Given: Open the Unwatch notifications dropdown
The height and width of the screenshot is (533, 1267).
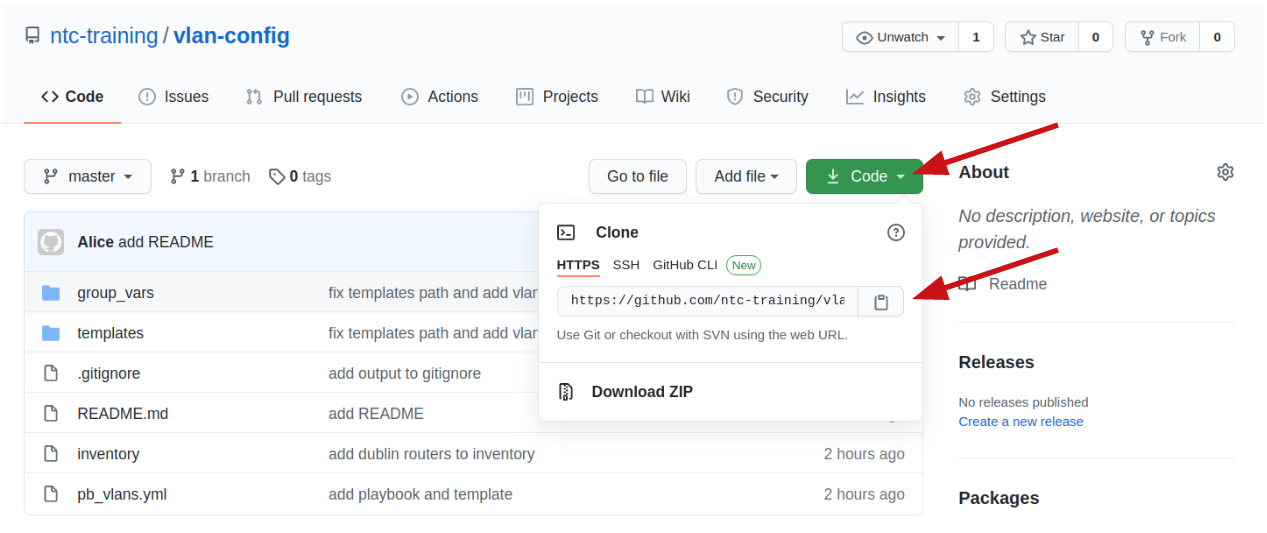Looking at the screenshot, I should (901, 37).
